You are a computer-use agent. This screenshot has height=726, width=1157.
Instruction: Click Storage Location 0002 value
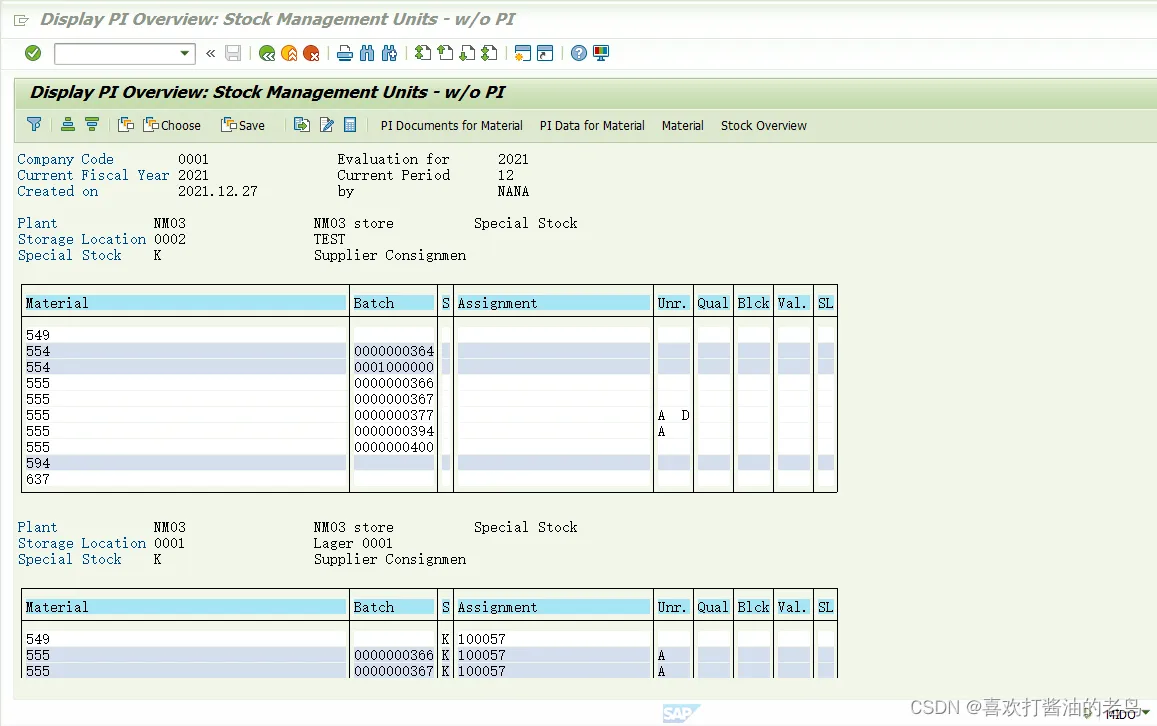[x=170, y=239]
